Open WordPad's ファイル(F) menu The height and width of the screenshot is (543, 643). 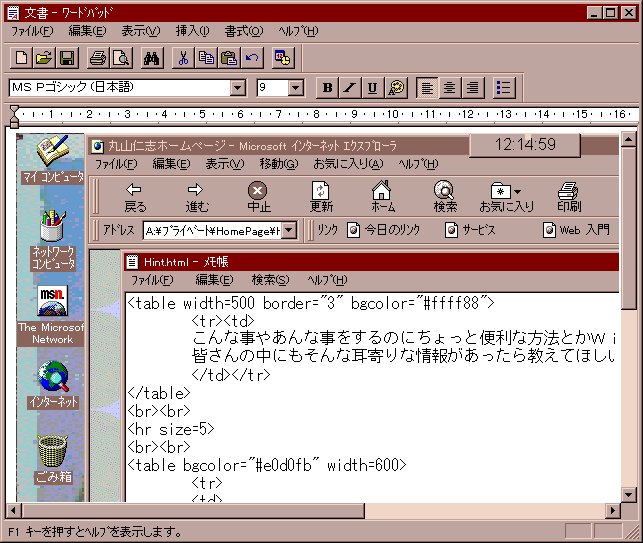[x=32, y=31]
